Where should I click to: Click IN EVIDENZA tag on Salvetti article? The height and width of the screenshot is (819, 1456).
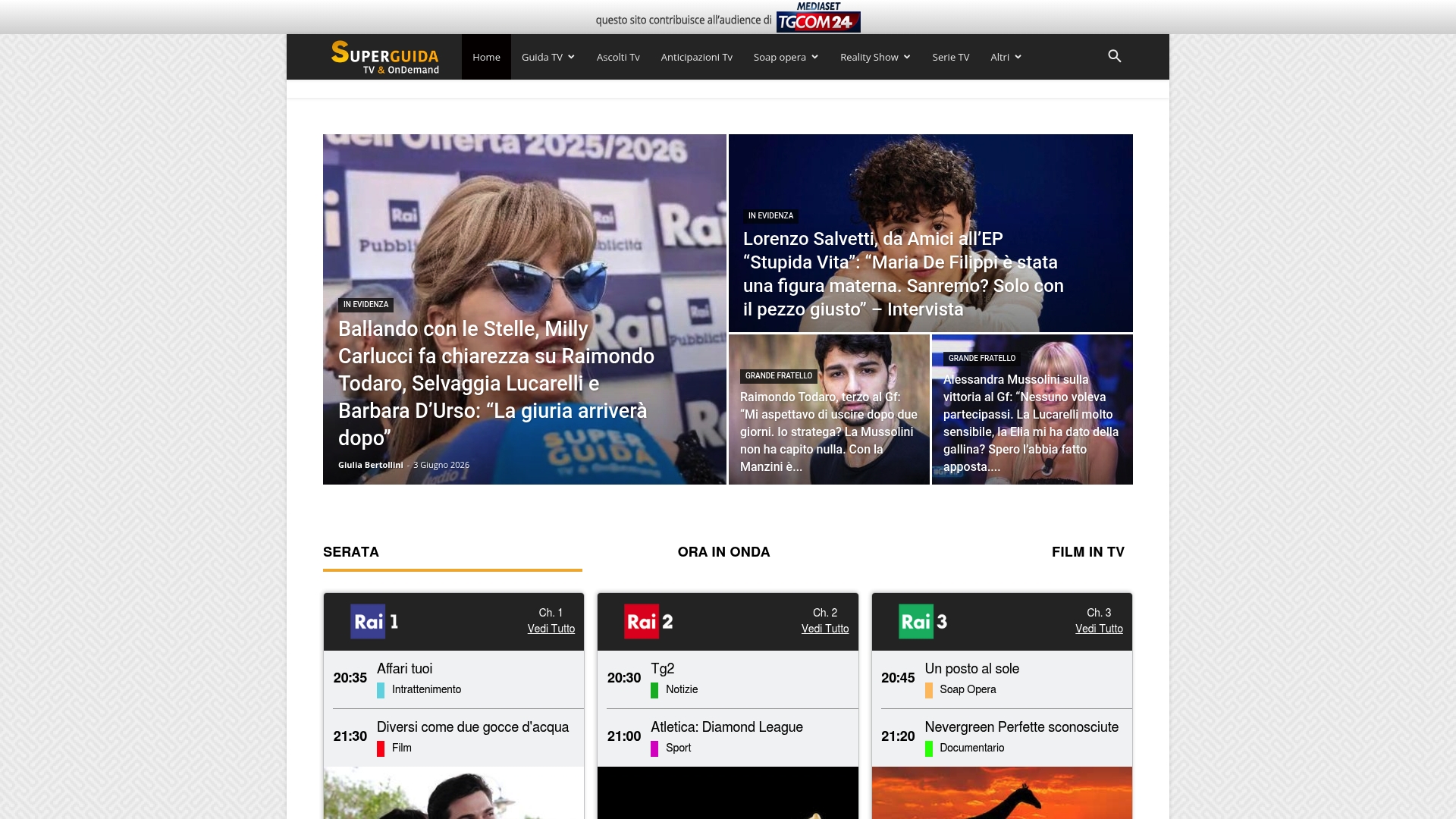770,216
